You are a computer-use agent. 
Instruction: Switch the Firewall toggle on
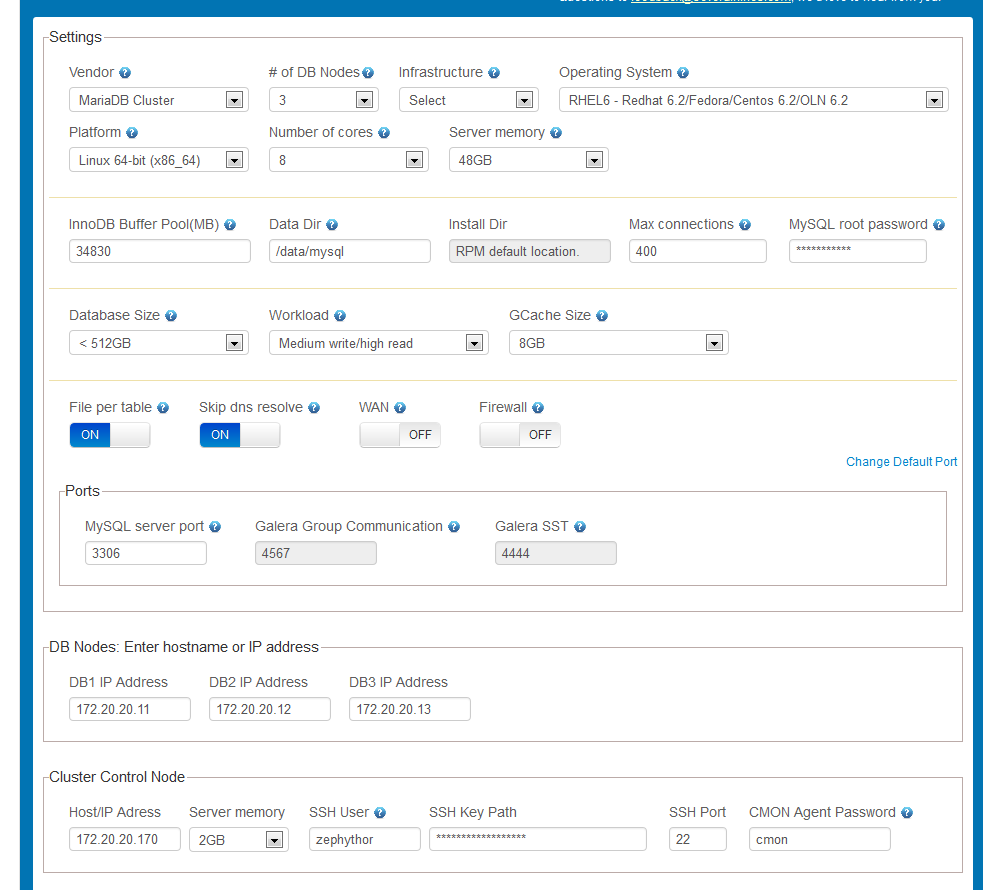(x=520, y=435)
